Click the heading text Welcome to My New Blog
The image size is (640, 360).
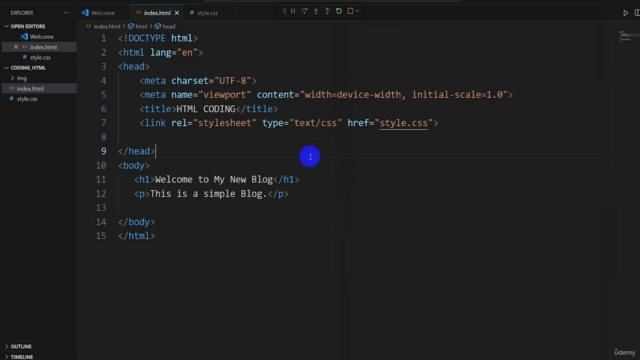point(214,180)
